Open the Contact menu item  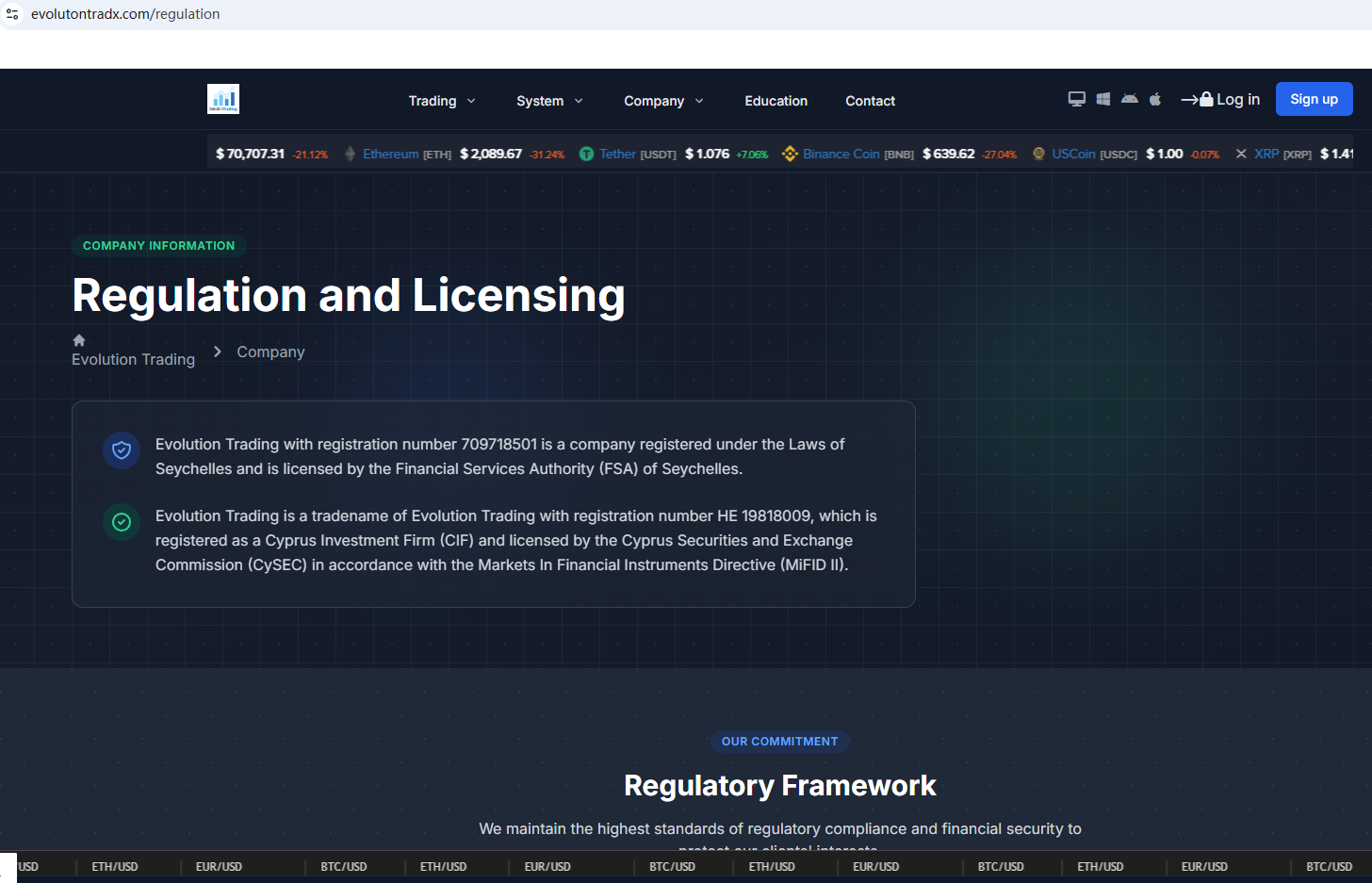click(870, 101)
